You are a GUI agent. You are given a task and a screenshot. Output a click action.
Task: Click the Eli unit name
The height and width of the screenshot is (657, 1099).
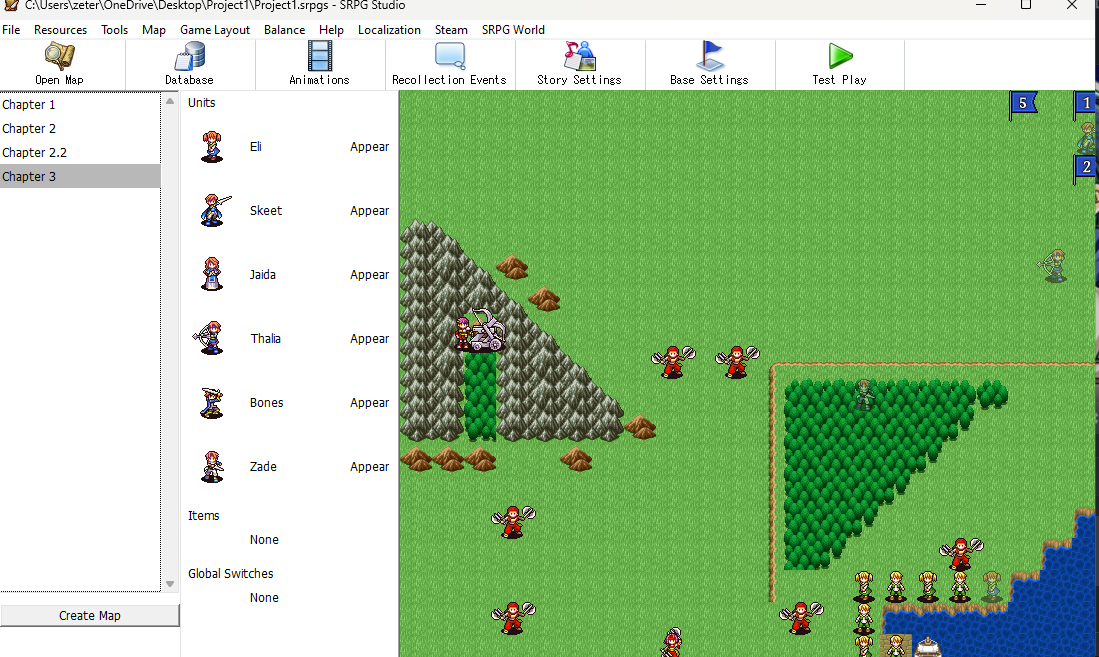point(256,147)
